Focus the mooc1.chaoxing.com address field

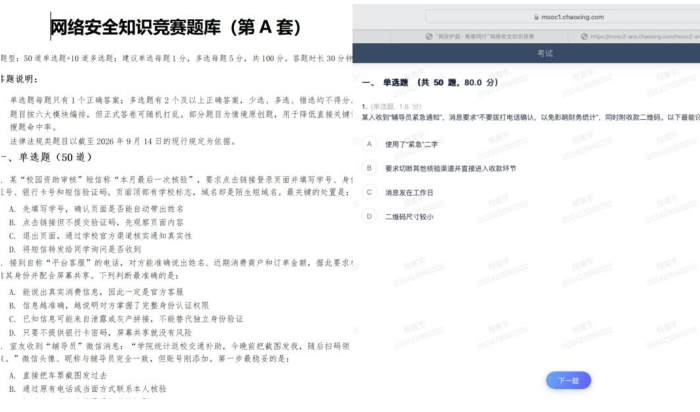pyautogui.click(x=562, y=17)
